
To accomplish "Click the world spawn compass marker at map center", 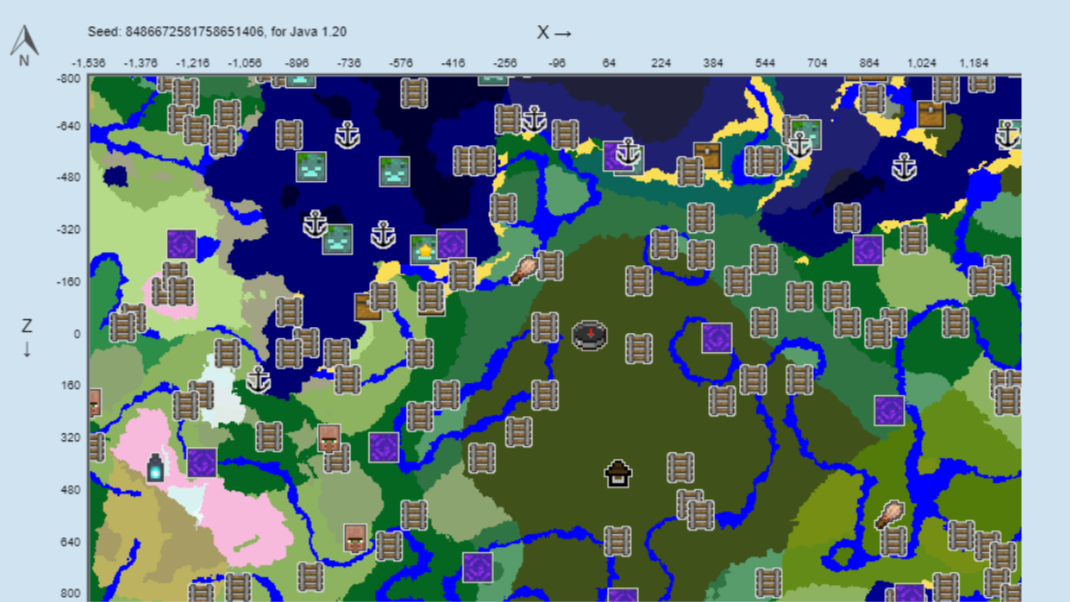I will tap(590, 335).
